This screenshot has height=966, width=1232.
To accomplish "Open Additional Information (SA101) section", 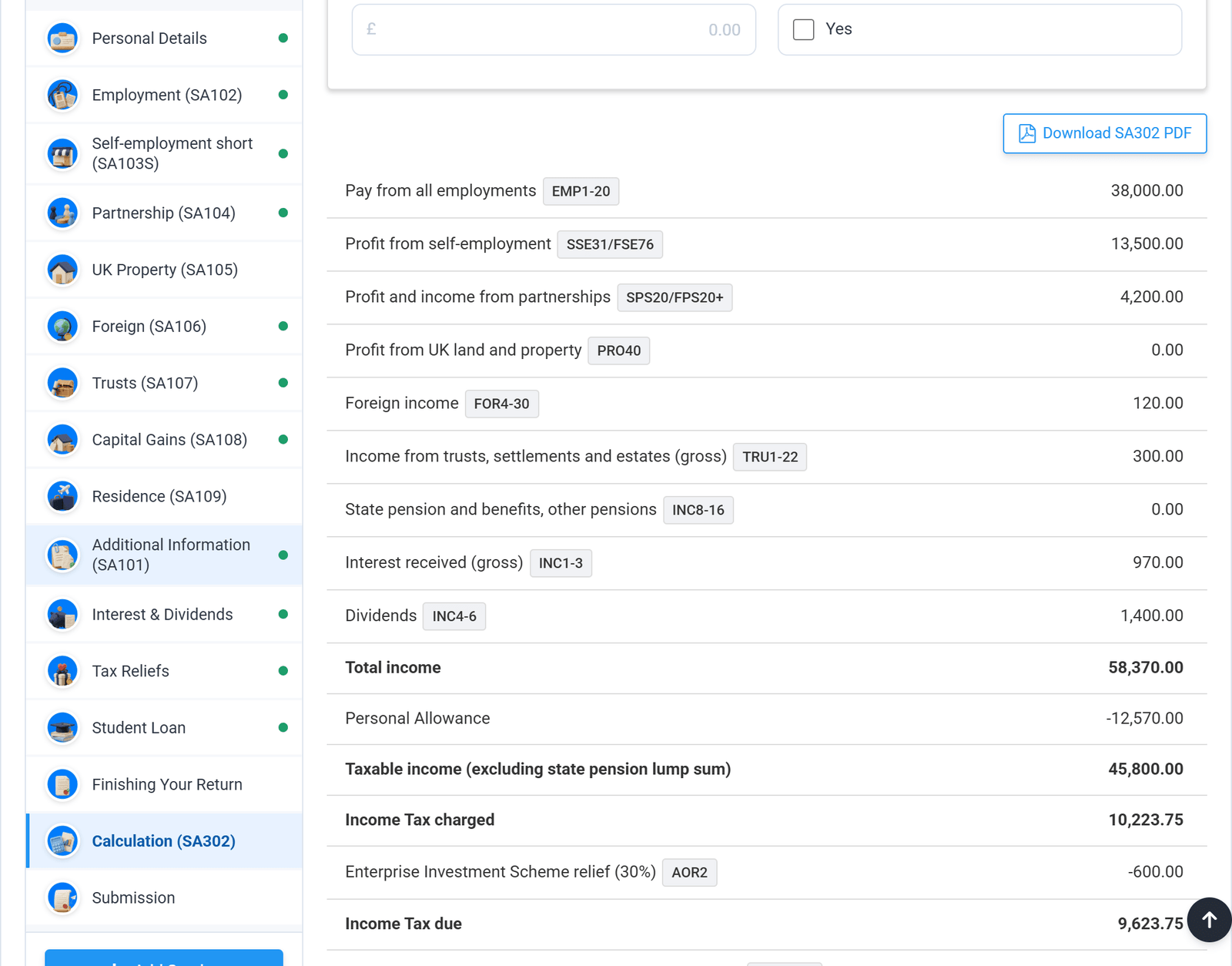I will click(164, 555).
